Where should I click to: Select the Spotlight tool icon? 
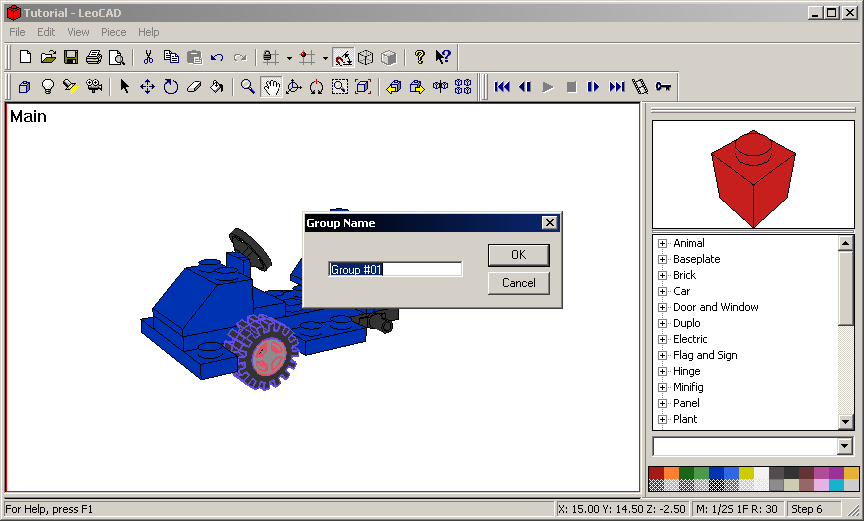click(x=70, y=87)
